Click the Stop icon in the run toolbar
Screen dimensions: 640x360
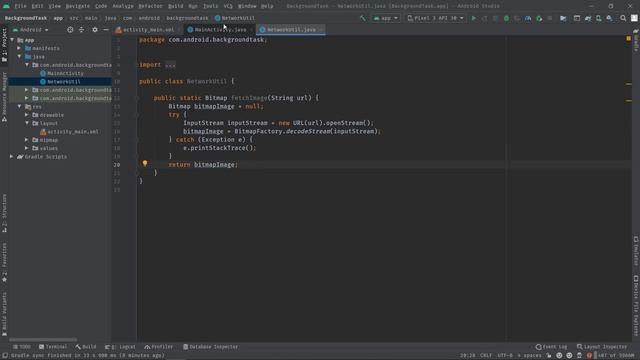550,18
